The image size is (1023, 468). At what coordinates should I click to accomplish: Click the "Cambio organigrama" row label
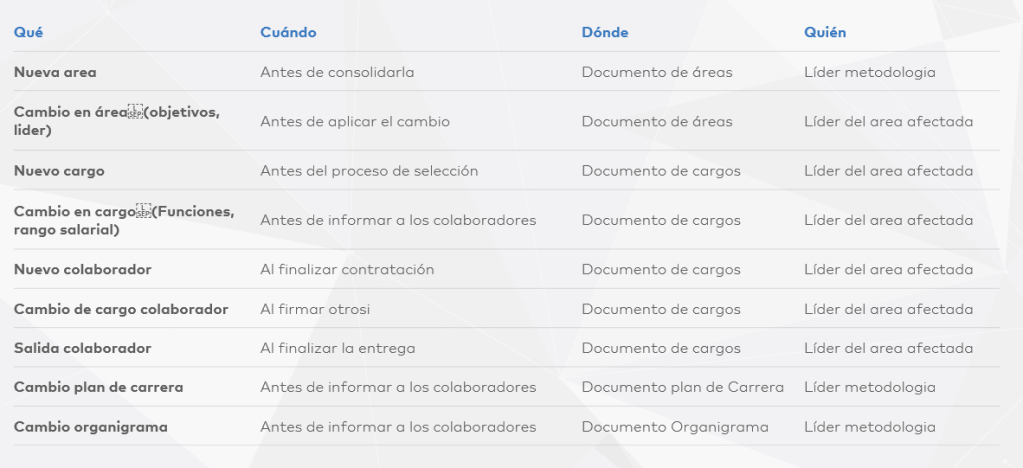coord(90,427)
